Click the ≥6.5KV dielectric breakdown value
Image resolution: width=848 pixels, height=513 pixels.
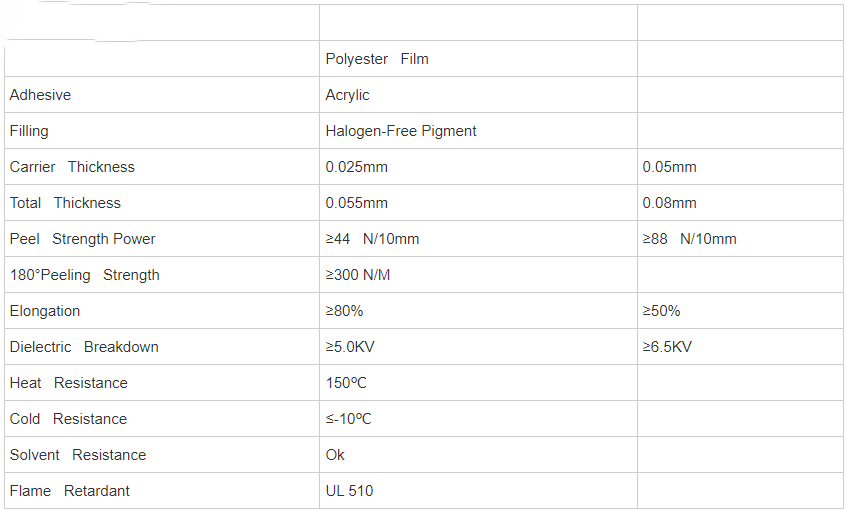click(666, 347)
